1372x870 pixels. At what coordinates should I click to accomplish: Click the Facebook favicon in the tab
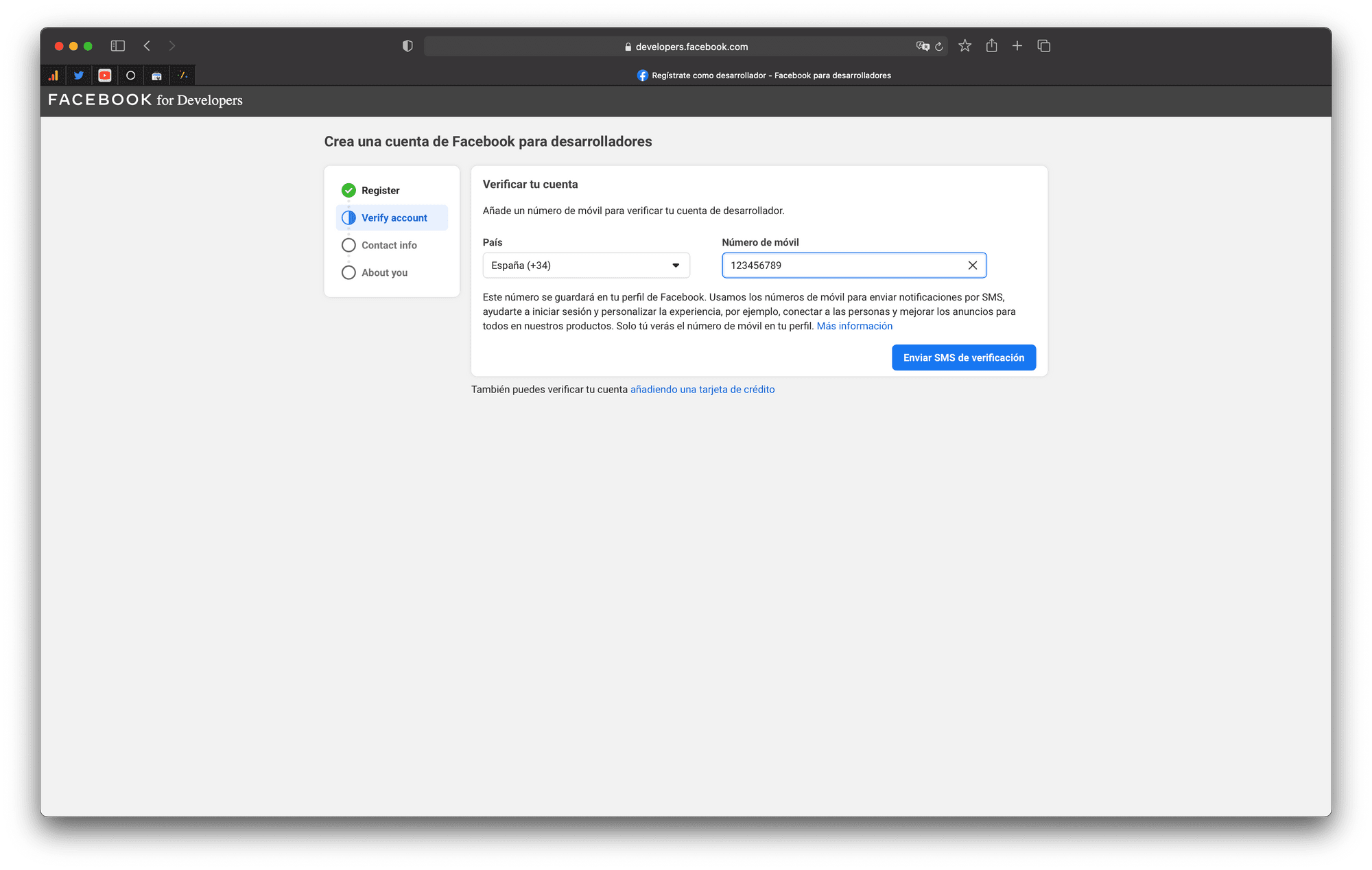642,75
